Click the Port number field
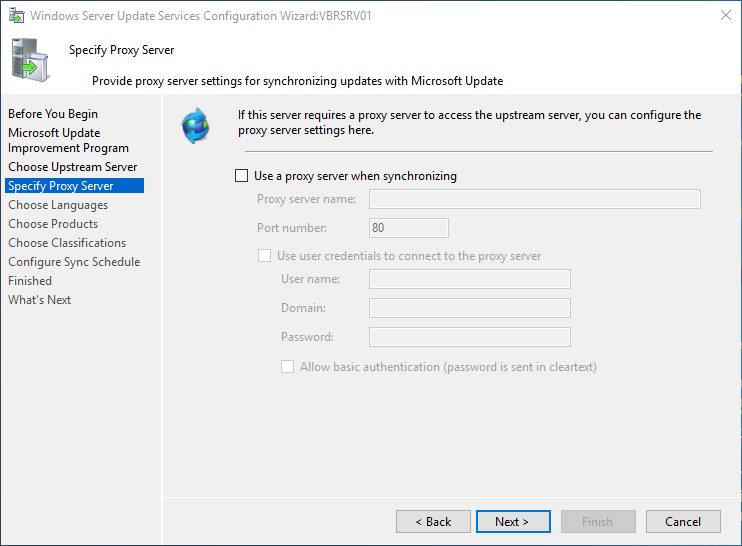Screen dimensions: 742x546 point(408,228)
